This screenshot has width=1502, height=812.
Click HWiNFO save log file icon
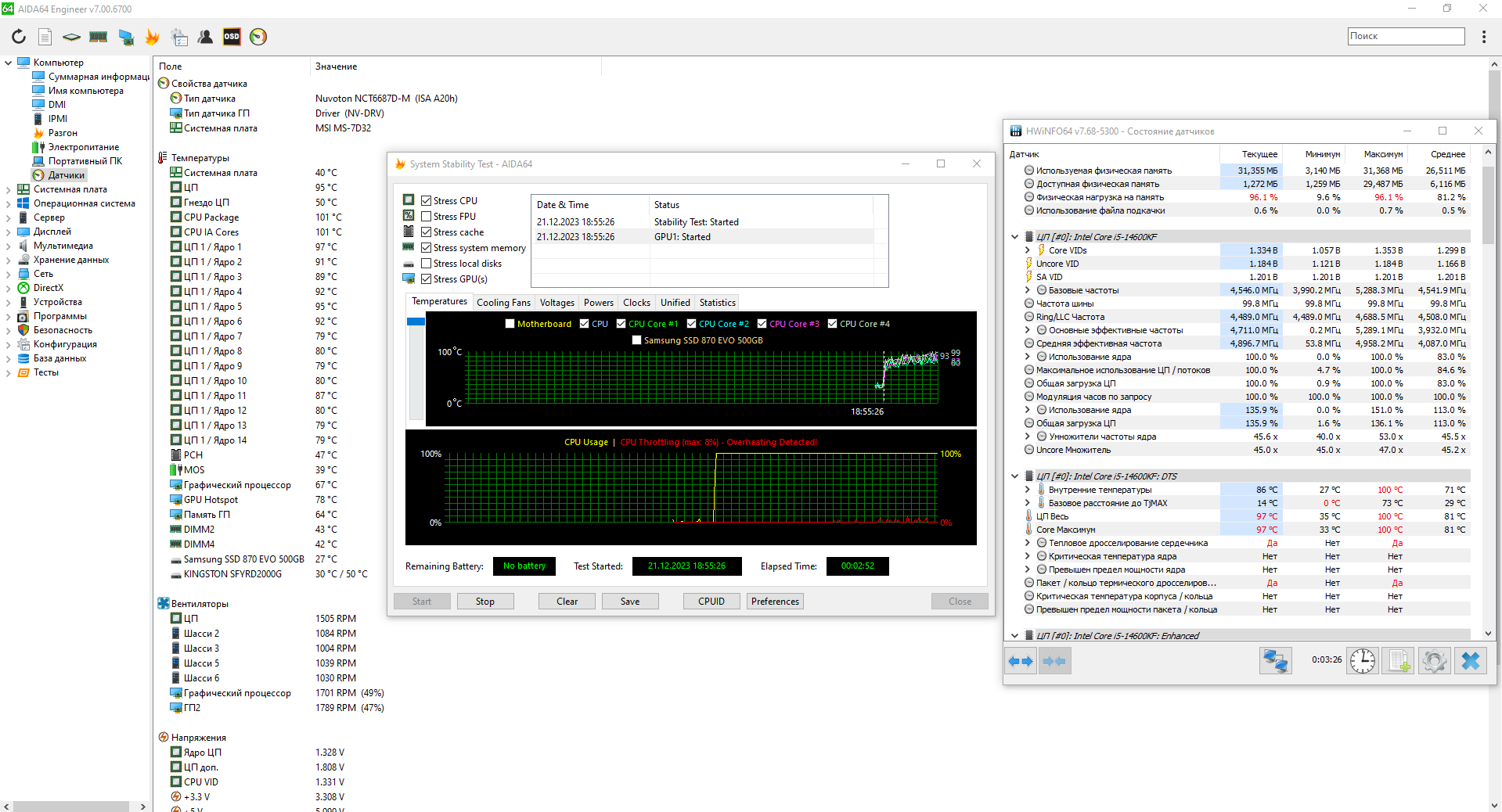1399,661
